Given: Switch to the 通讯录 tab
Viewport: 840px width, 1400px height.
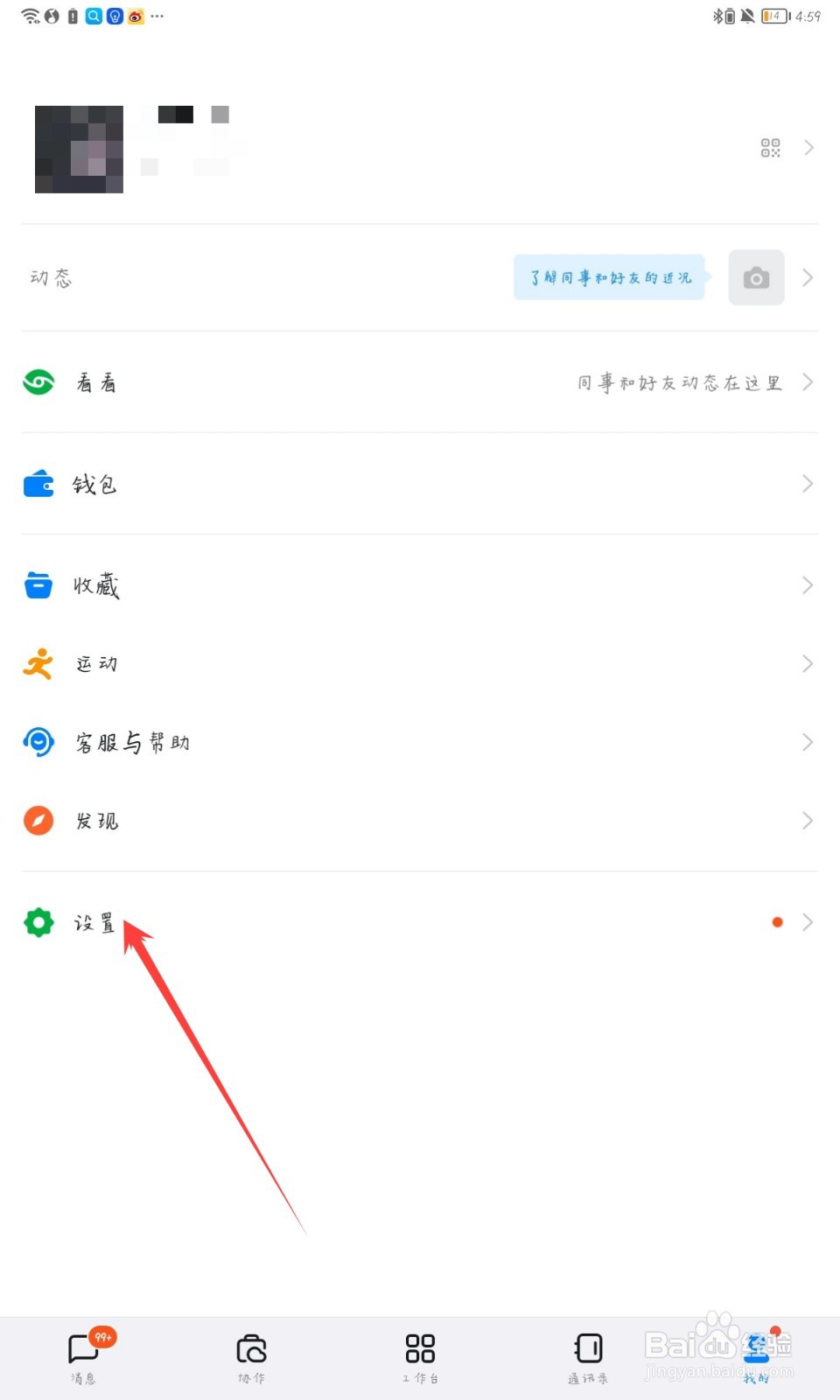Looking at the screenshot, I should tap(588, 1358).
